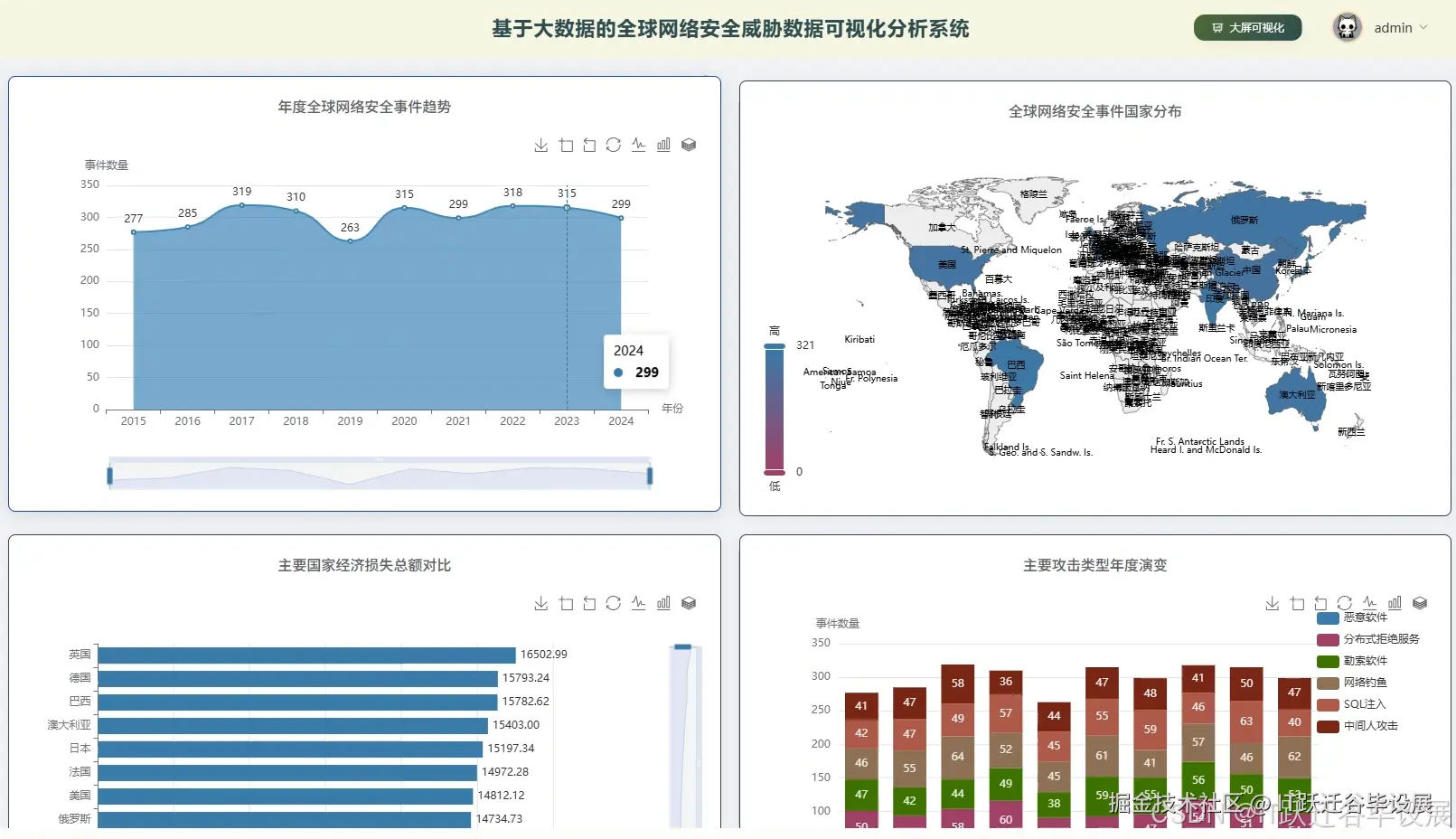This screenshot has height=839, width=1456.
Task: Switch annual trend chart to line view
Action: (639, 145)
